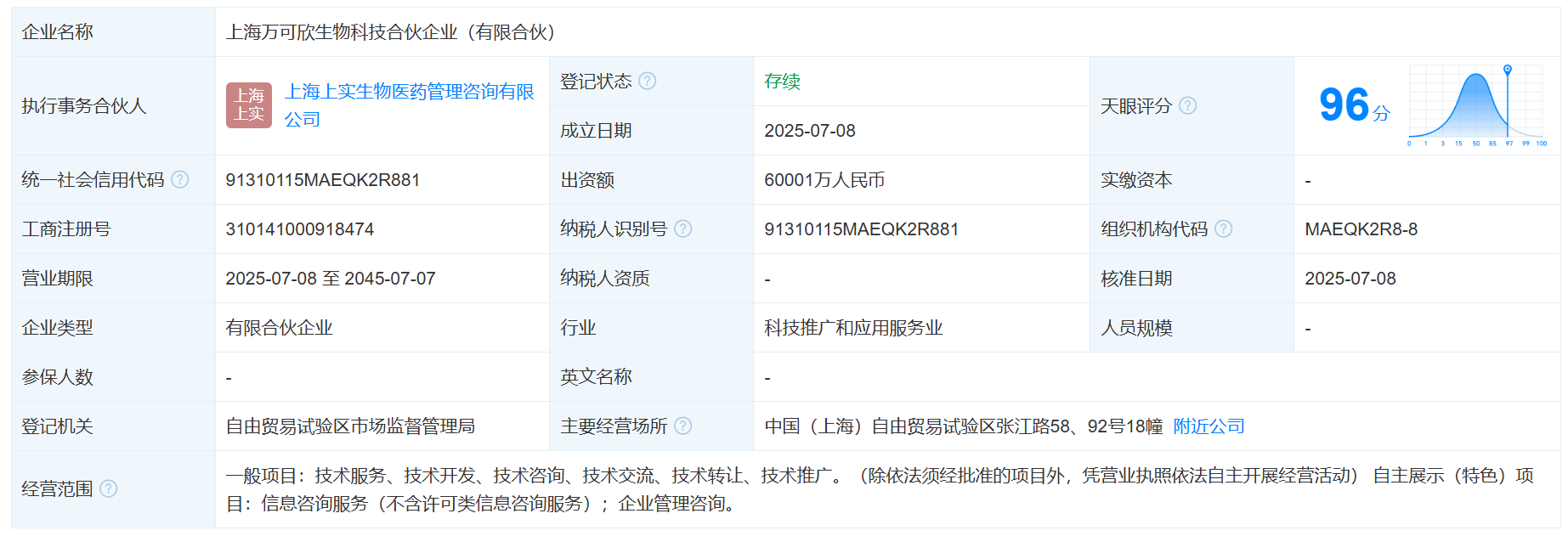Screen dimensions: 1568x536
Task: Open the help icon beside 主要经营场所
Action: 683,426
